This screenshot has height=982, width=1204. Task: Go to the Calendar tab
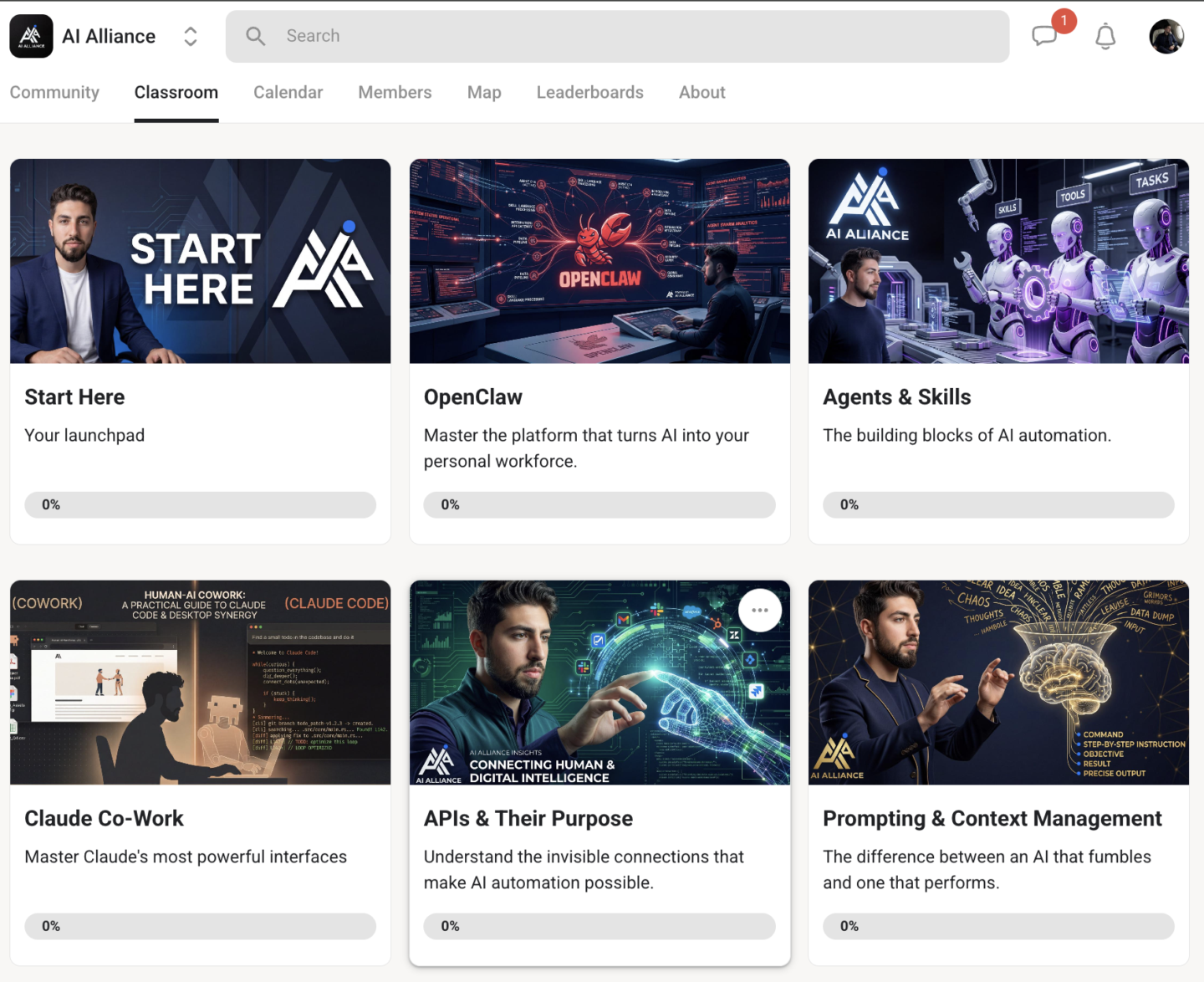point(288,92)
